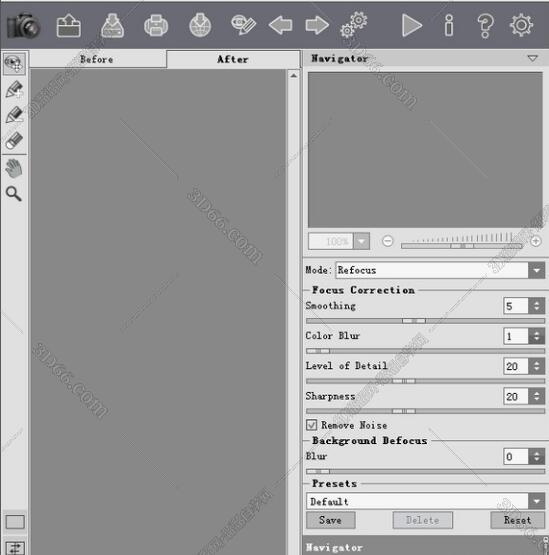This screenshot has height=555, width=549.
Task: Toggle the Remove Noise checkbox
Action: tap(311, 425)
